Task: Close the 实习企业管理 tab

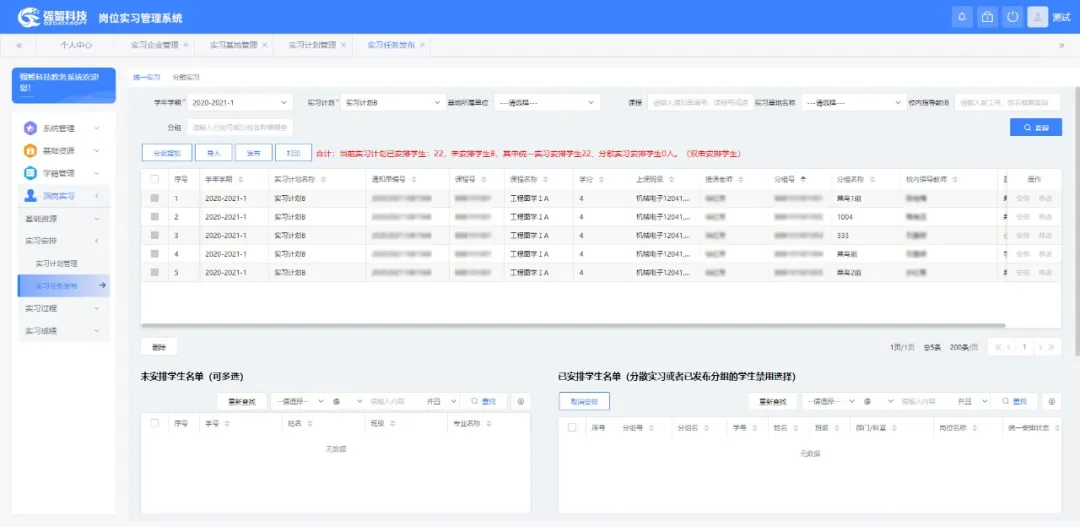Action: (x=186, y=45)
